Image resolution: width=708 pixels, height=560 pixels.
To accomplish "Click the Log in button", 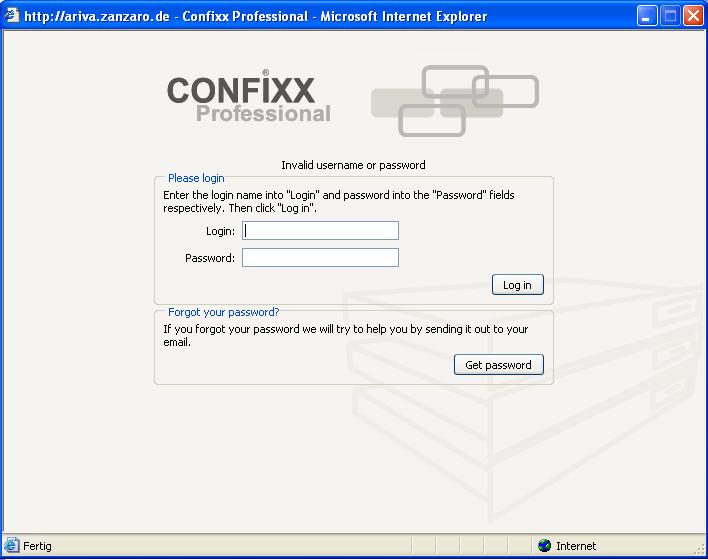I will click(x=517, y=285).
